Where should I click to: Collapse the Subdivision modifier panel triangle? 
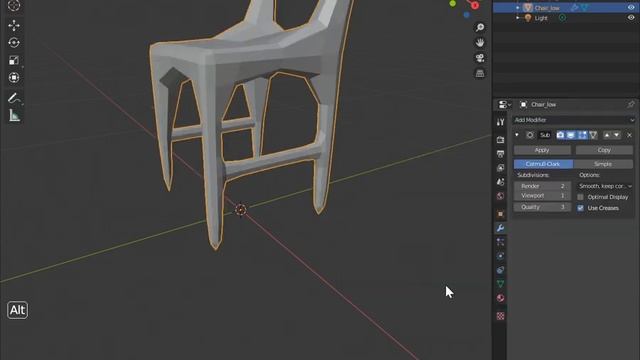pyautogui.click(x=517, y=135)
